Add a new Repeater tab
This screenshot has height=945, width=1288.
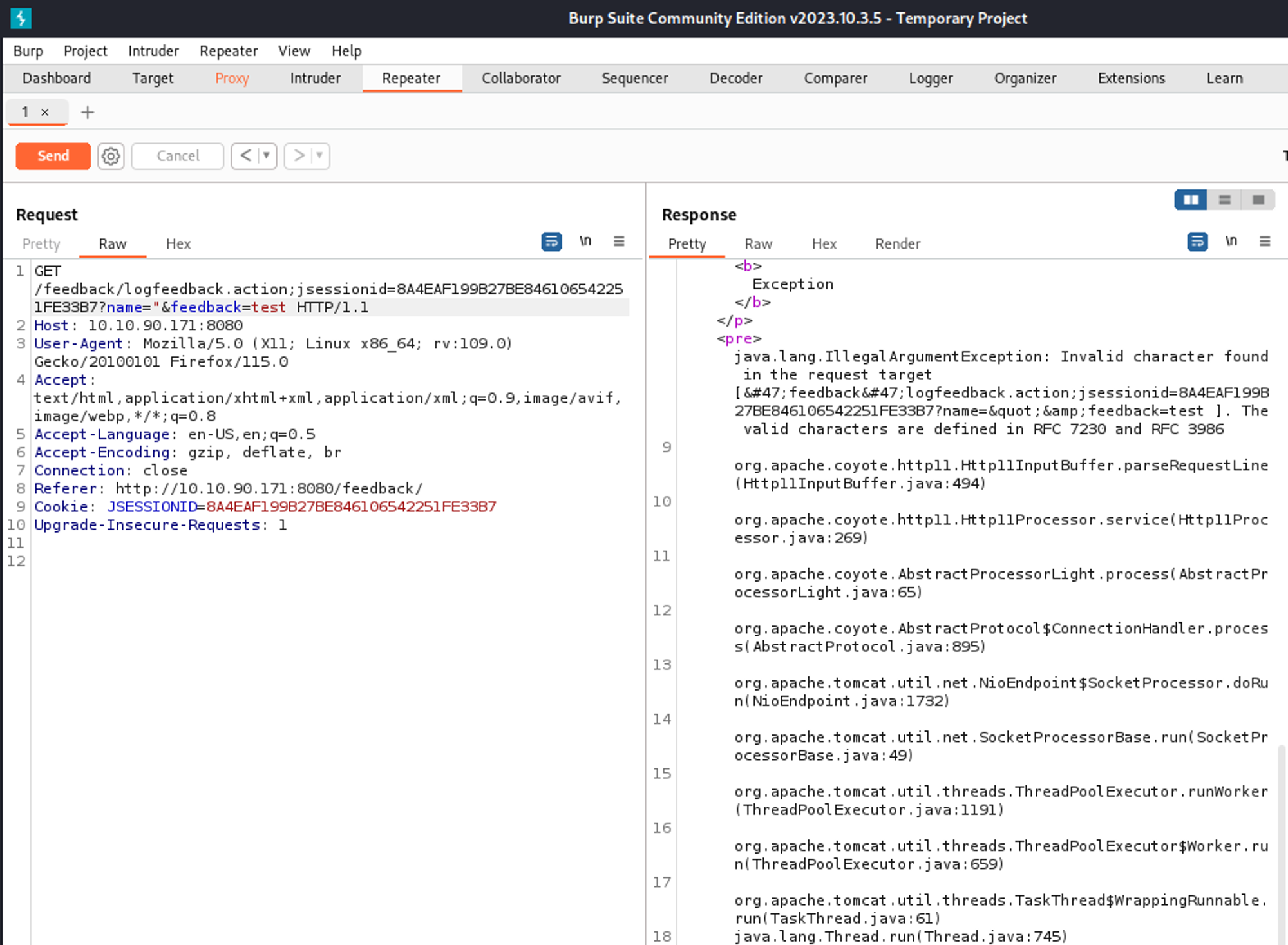(x=88, y=112)
